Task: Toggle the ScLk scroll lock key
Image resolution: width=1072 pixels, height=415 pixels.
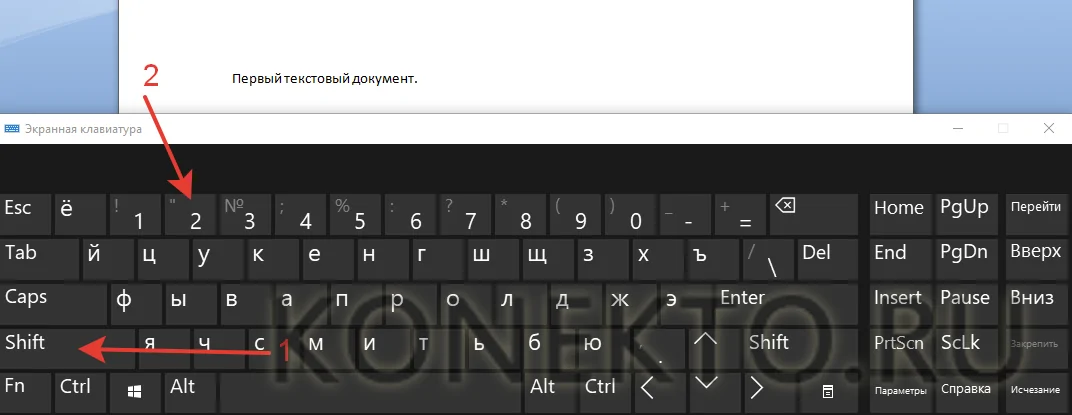Action: pos(967,349)
